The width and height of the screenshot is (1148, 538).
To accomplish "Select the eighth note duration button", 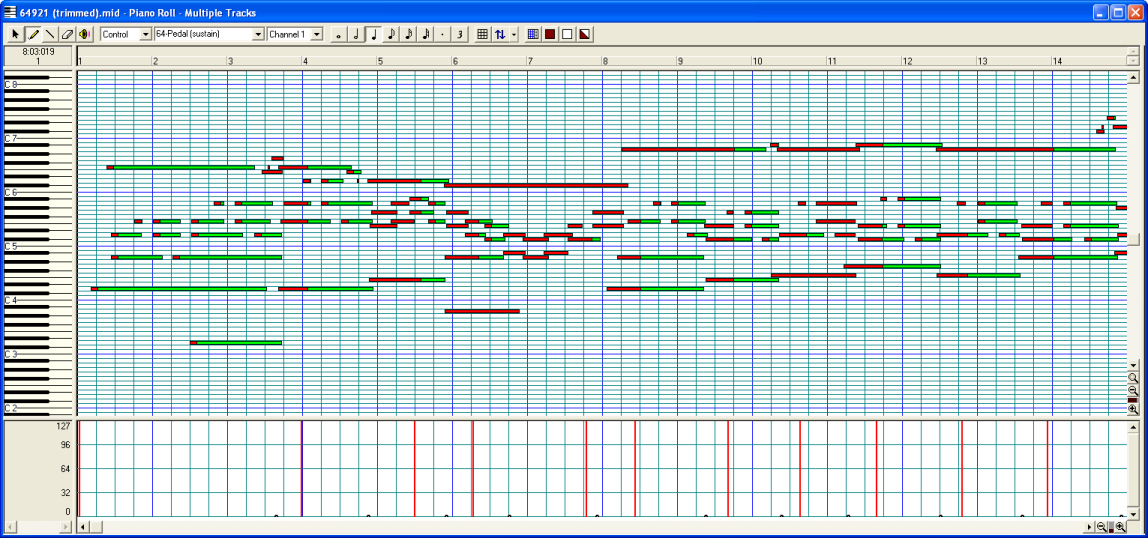I will tap(391, 34).
